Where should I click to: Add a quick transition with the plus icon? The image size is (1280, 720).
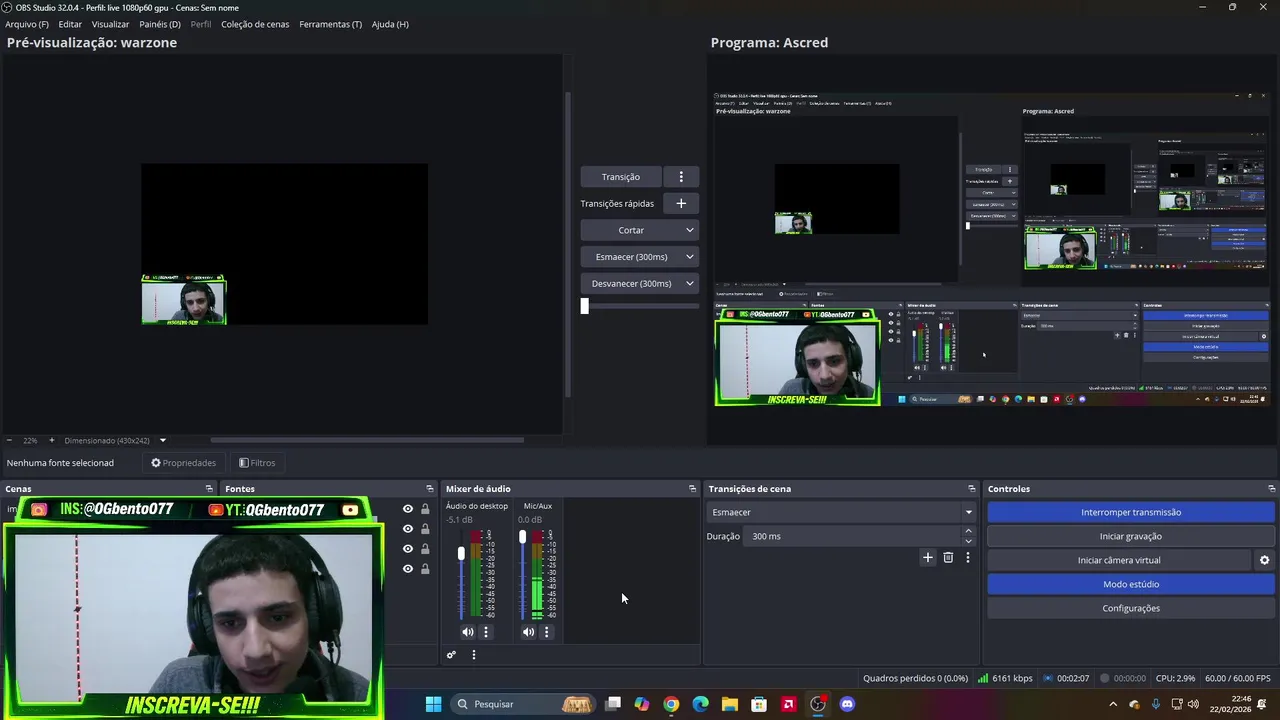(681, 203)
